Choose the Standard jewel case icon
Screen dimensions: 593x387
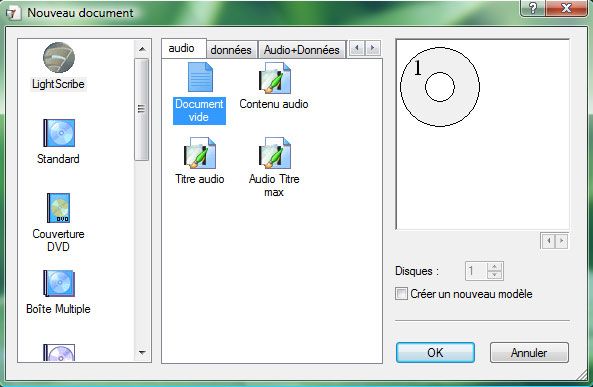click(x=59, y=133)
